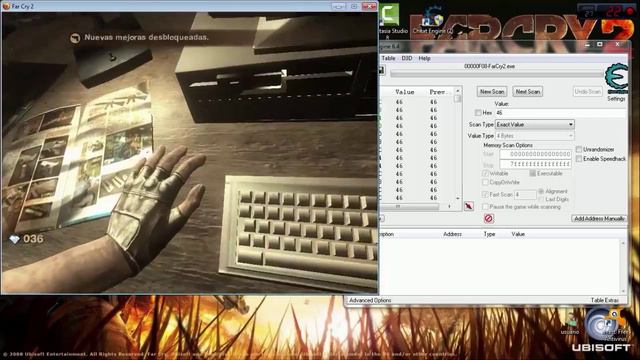This screenshot has width=640, height=360.
Task: Click the Prev column header in found list
Action: (x=438, y=92)
